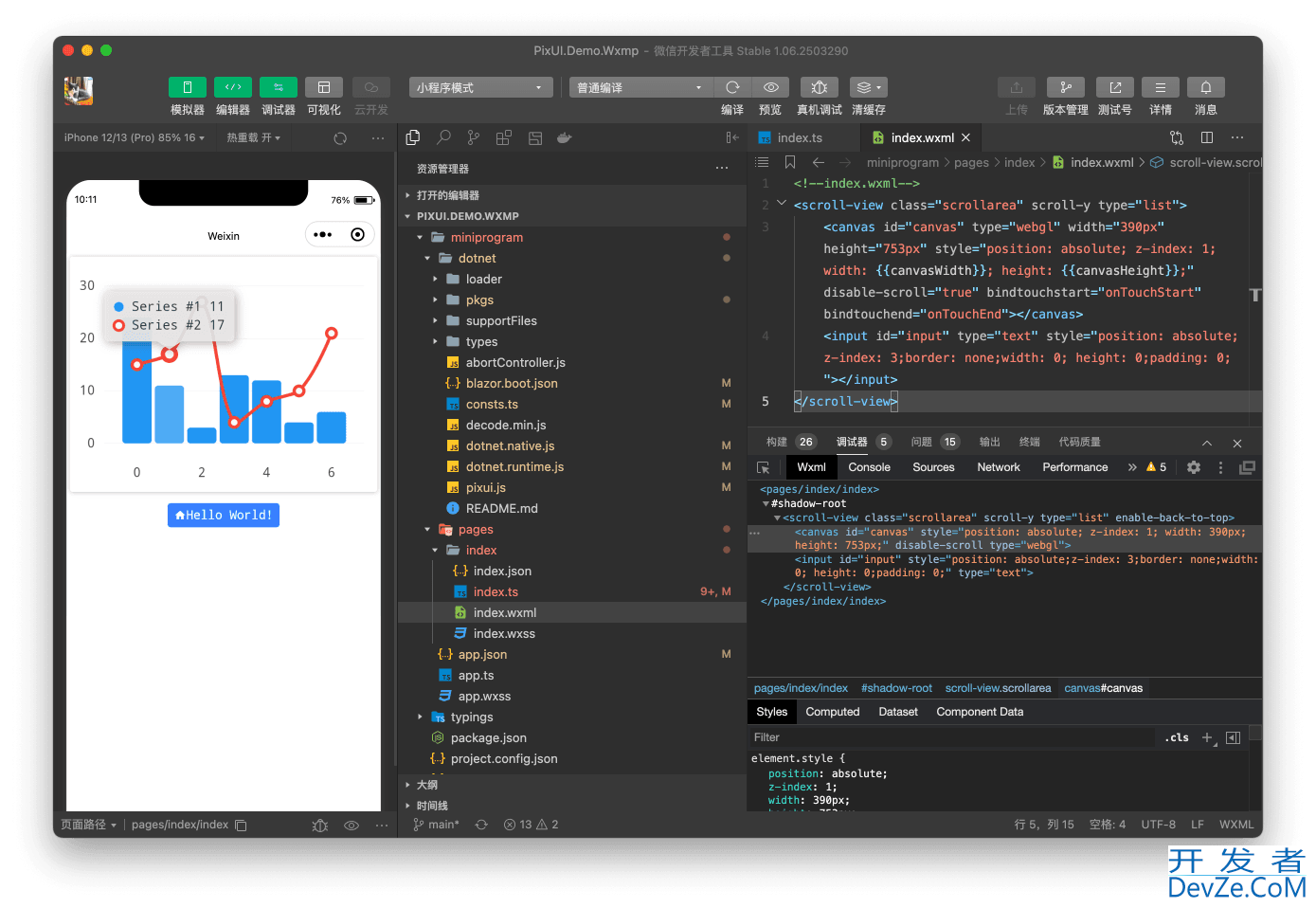Open the clear cache (清缓存) dropdown button

pyautogui.click(x=868, y=87)
